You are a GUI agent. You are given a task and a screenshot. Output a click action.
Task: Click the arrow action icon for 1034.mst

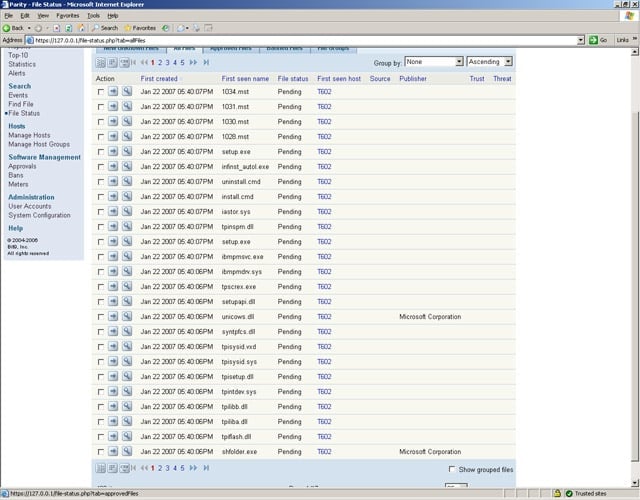(x=113, y=91)
